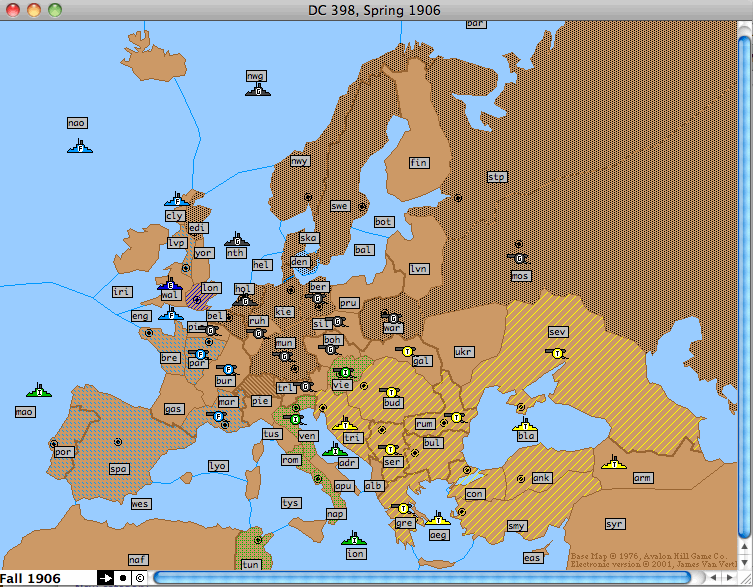Click the German army below mun

coord(284,356)
